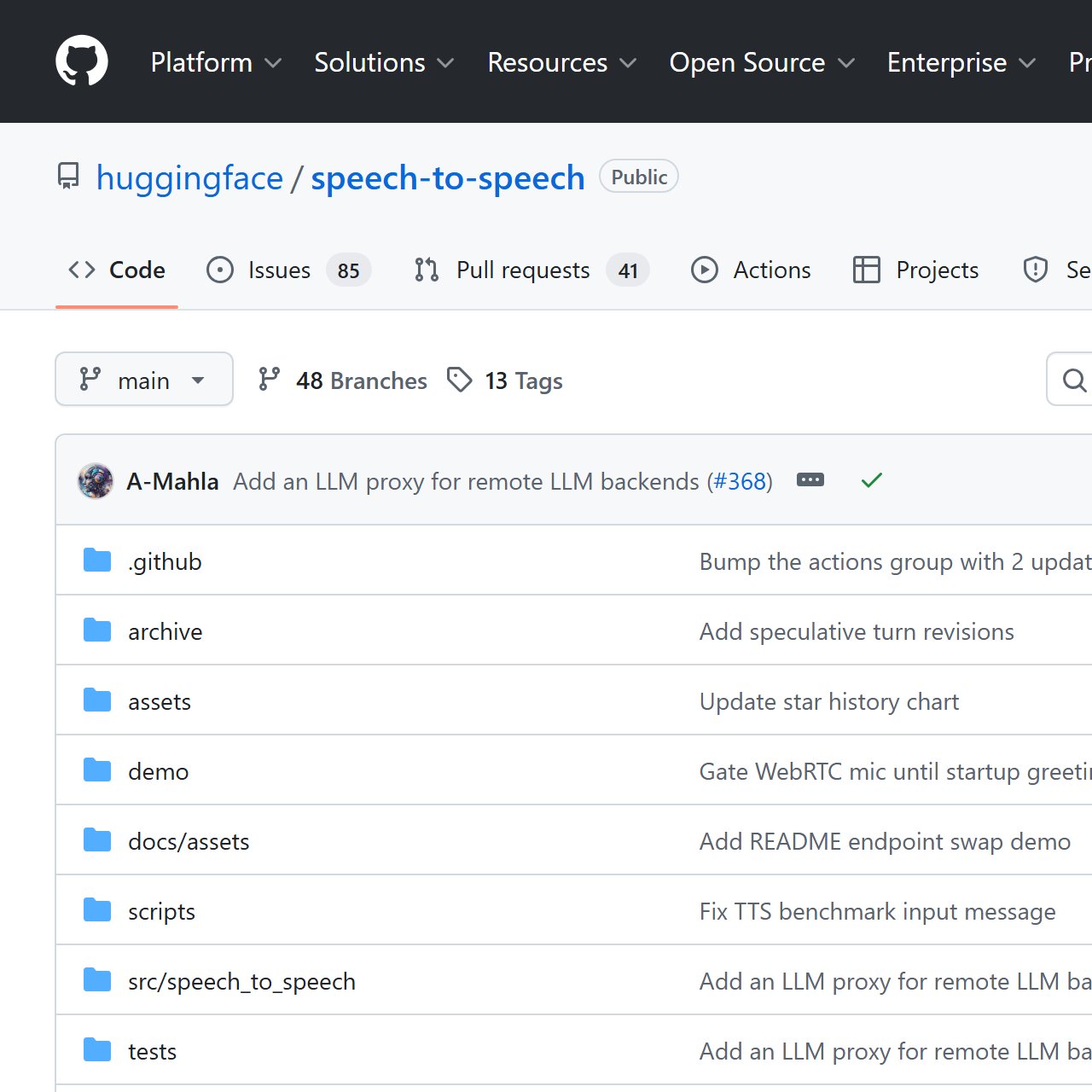Select the Code tab

coord(117,270)
